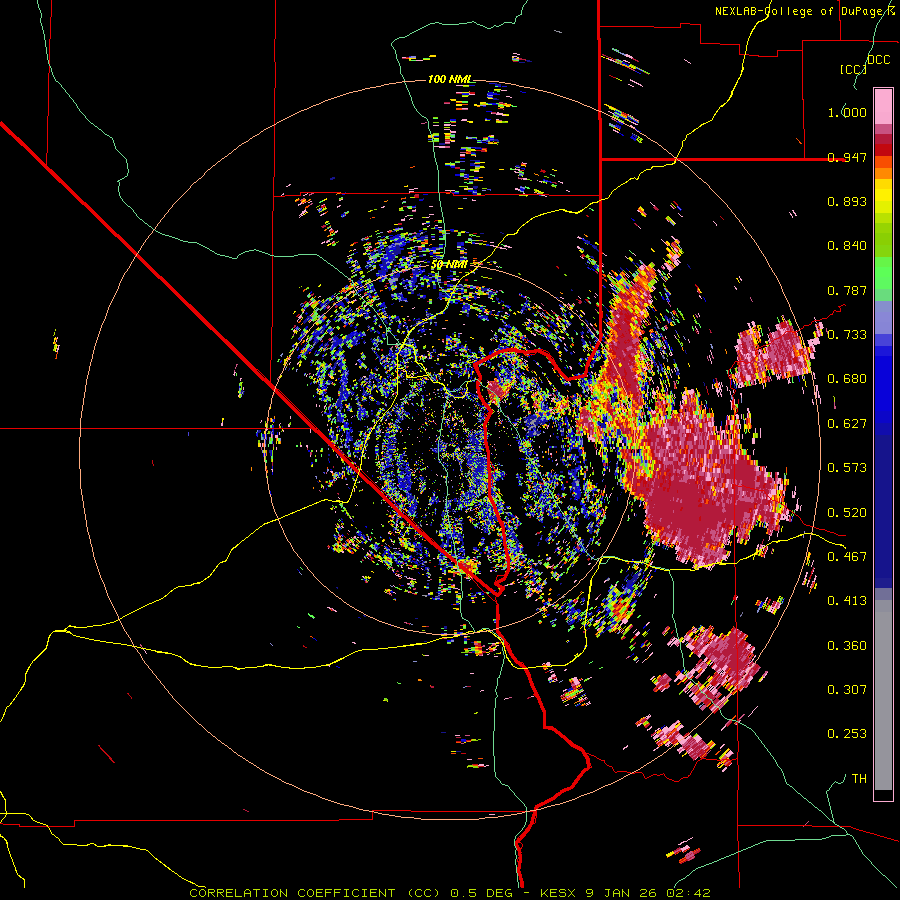The height and width of the screenshot is (900, 900).
Task: Click the 1.000 scale value
Action: (847, 112)
